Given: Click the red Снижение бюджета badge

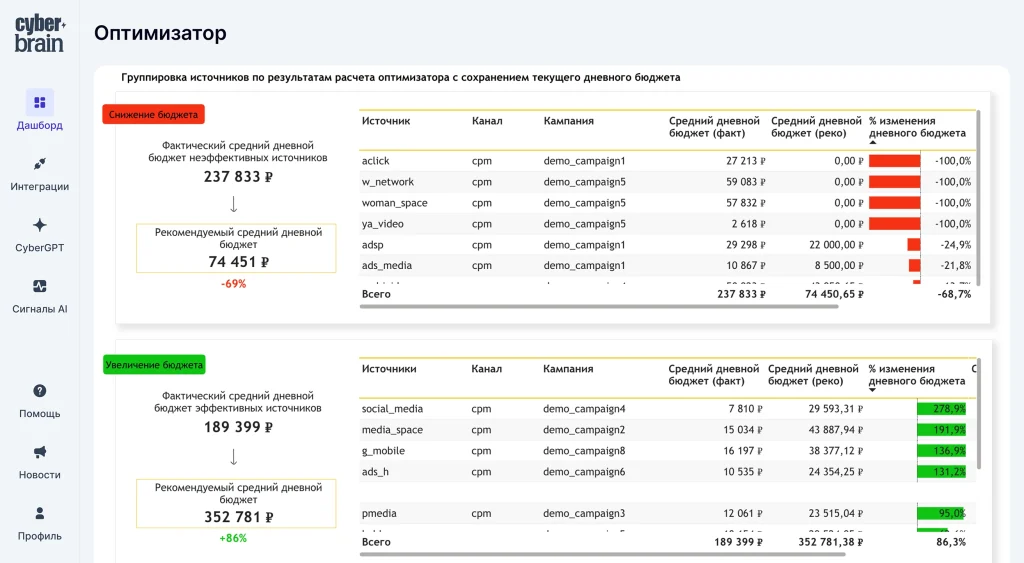Looking at the screenshot, I should click(x=153, y=115).
